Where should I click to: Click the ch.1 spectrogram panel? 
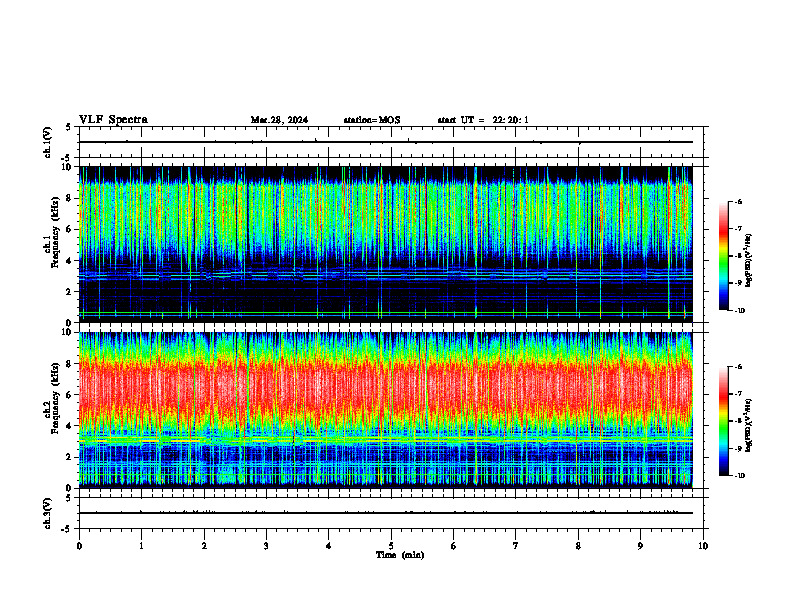(x=386, y=244)
